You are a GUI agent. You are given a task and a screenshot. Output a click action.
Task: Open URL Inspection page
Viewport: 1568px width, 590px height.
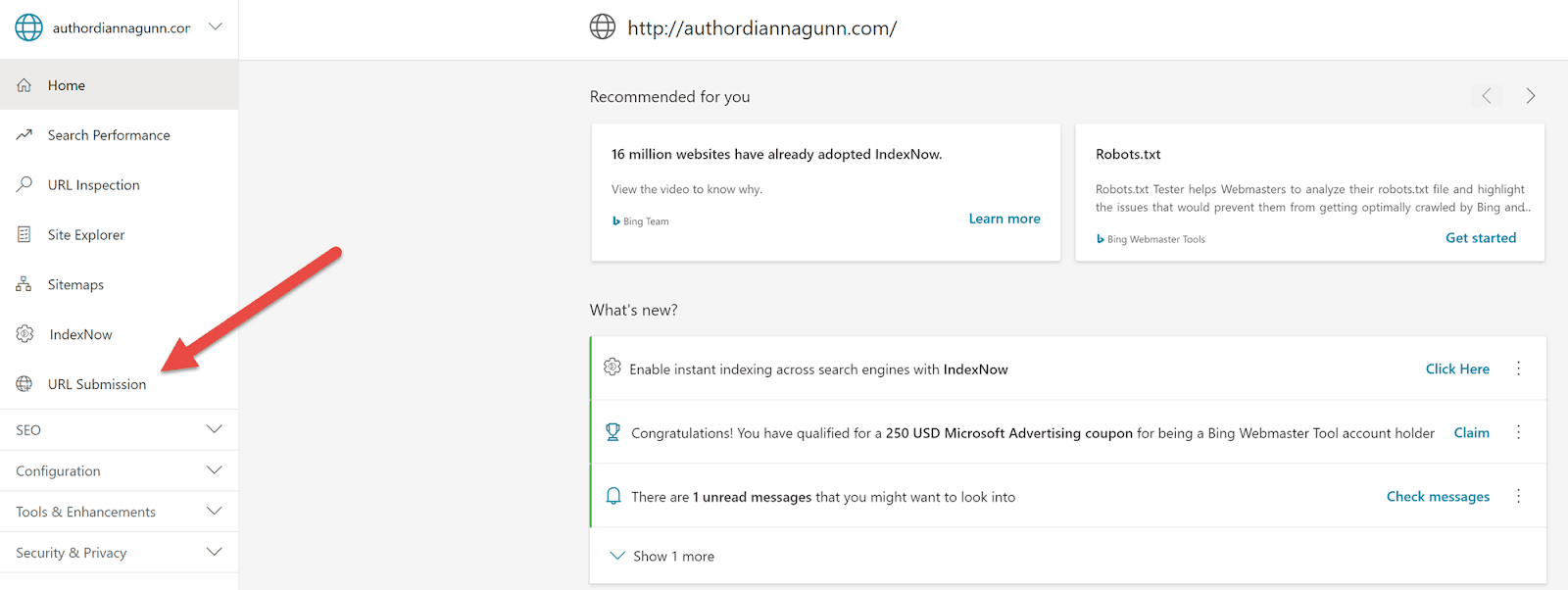coord(119,185)
